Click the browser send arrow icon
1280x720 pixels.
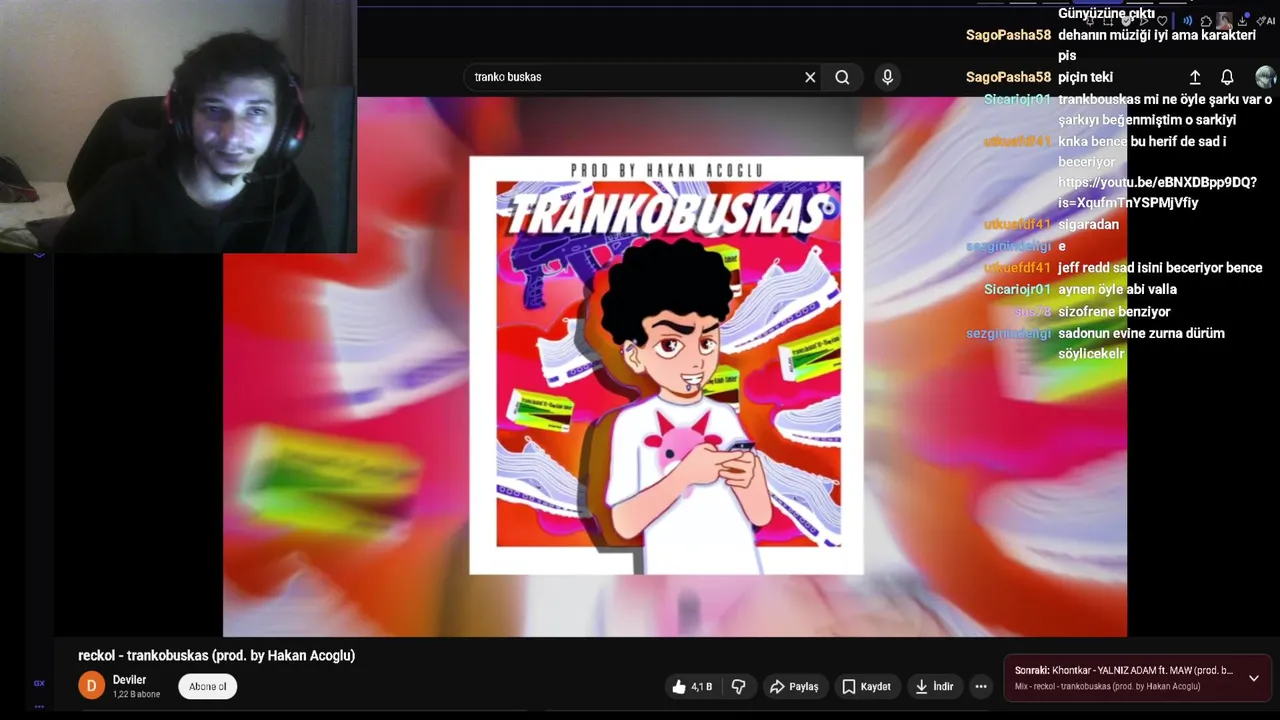(1144, 21)
